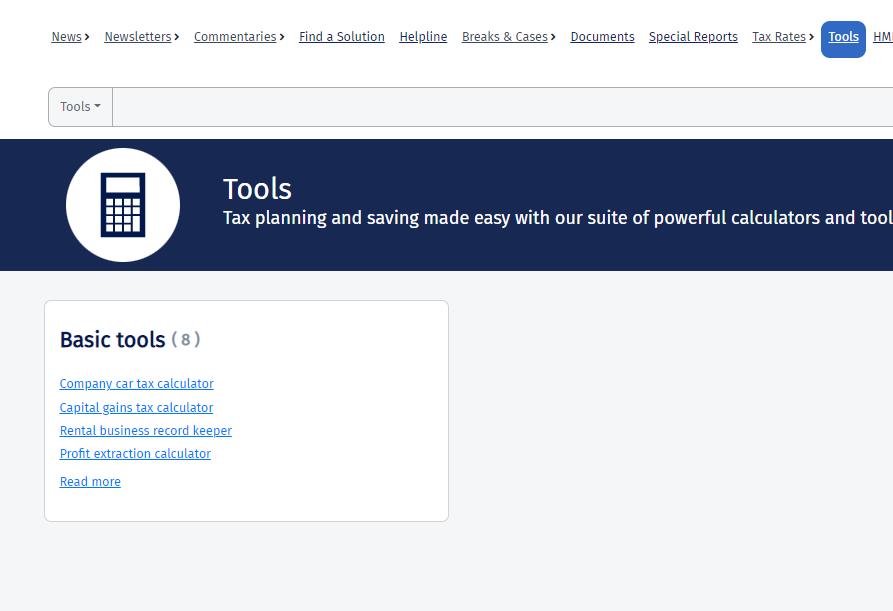The height and width of the screenshot is (611, 893).
Task: Expand the Commentaries menu
Action: (238, 37)
